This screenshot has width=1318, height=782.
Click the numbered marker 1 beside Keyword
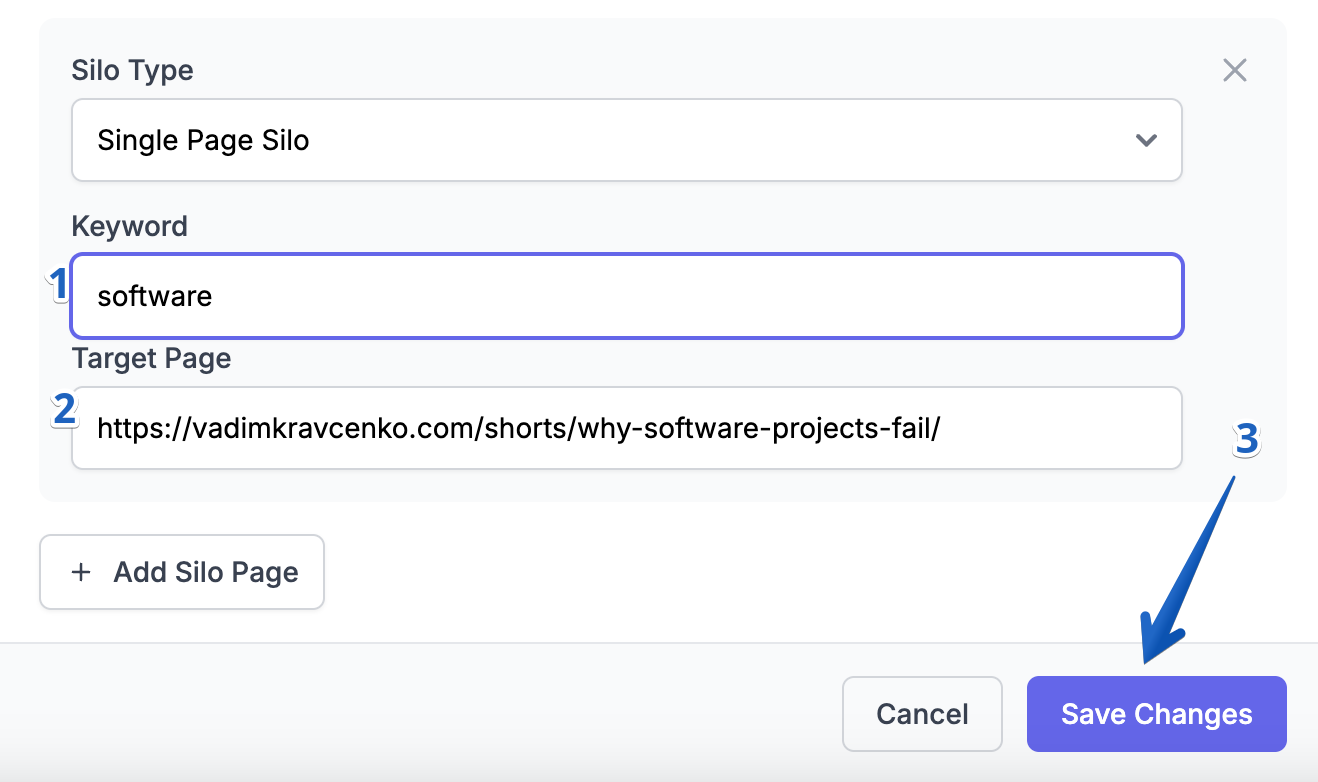point(57,283)
